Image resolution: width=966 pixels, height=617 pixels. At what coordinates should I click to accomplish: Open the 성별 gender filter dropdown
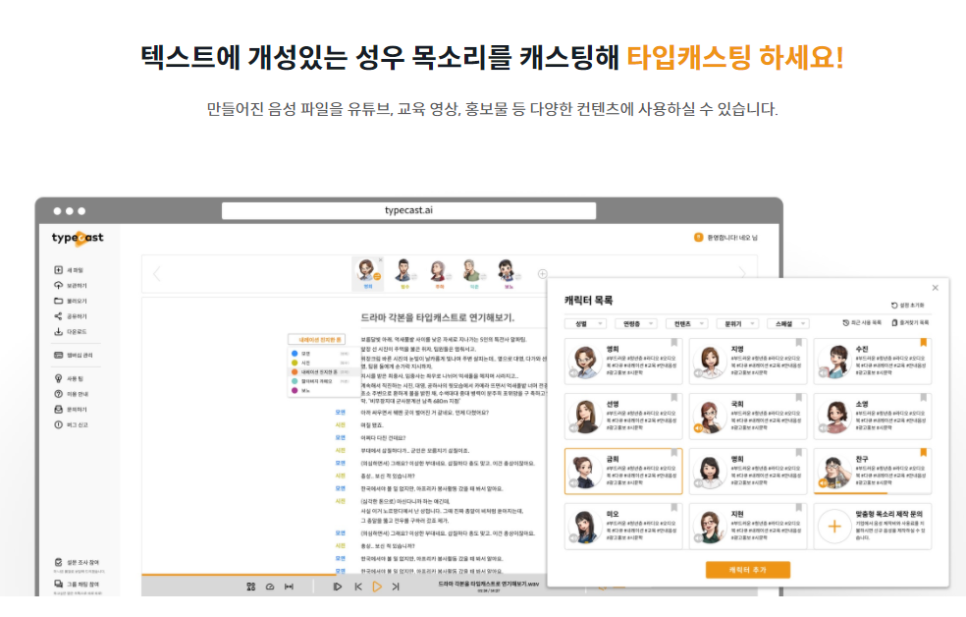pyautogui.click(x=585, y=323)
